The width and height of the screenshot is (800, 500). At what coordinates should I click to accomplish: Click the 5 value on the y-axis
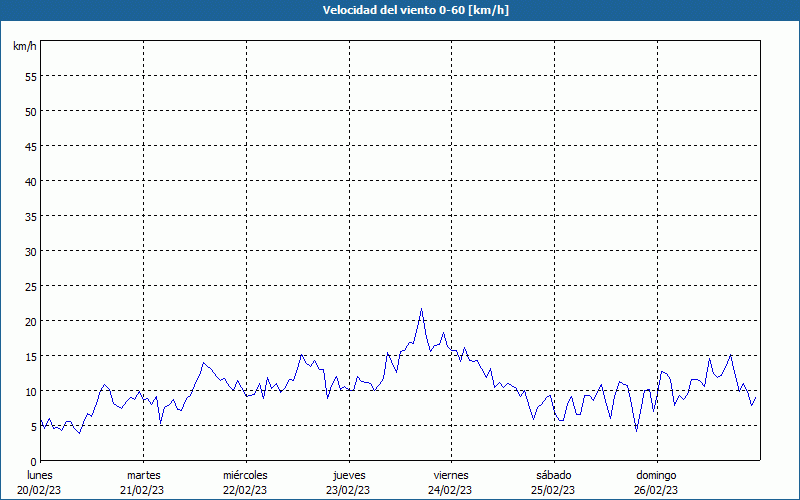[x=34, y=427]
